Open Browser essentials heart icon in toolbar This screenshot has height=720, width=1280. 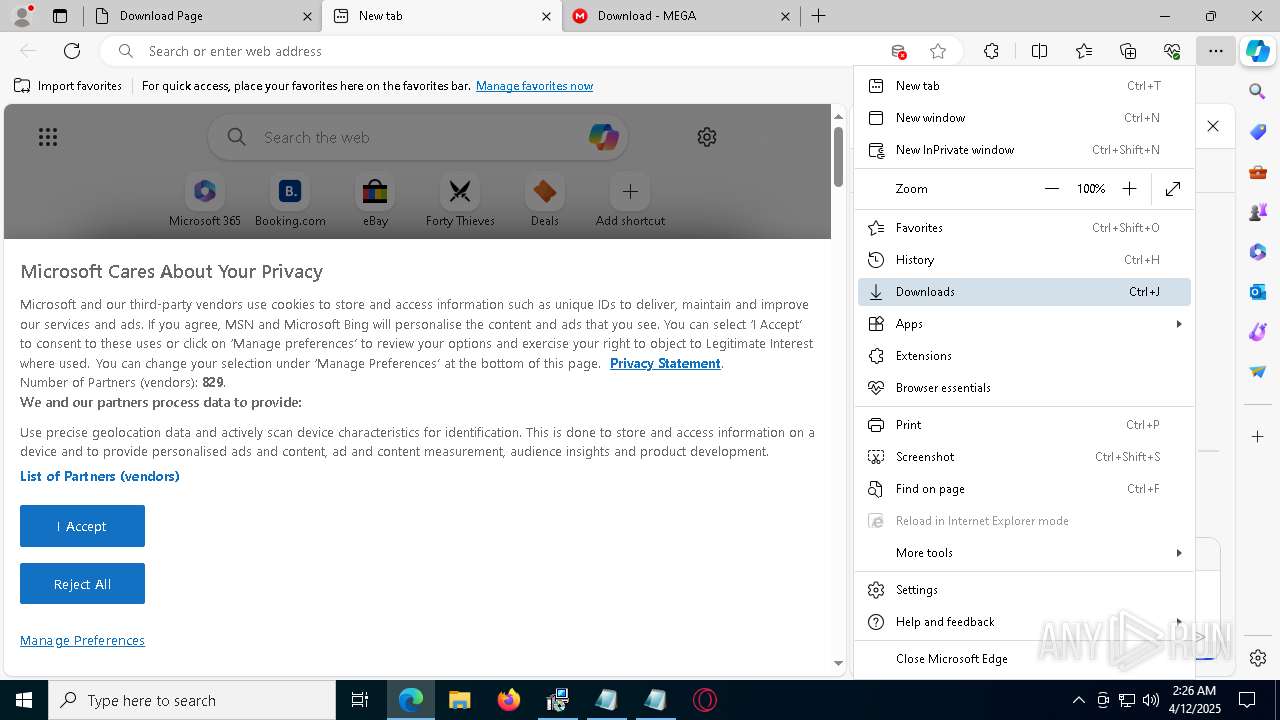pyautogui.click(x=1172, y=51)
